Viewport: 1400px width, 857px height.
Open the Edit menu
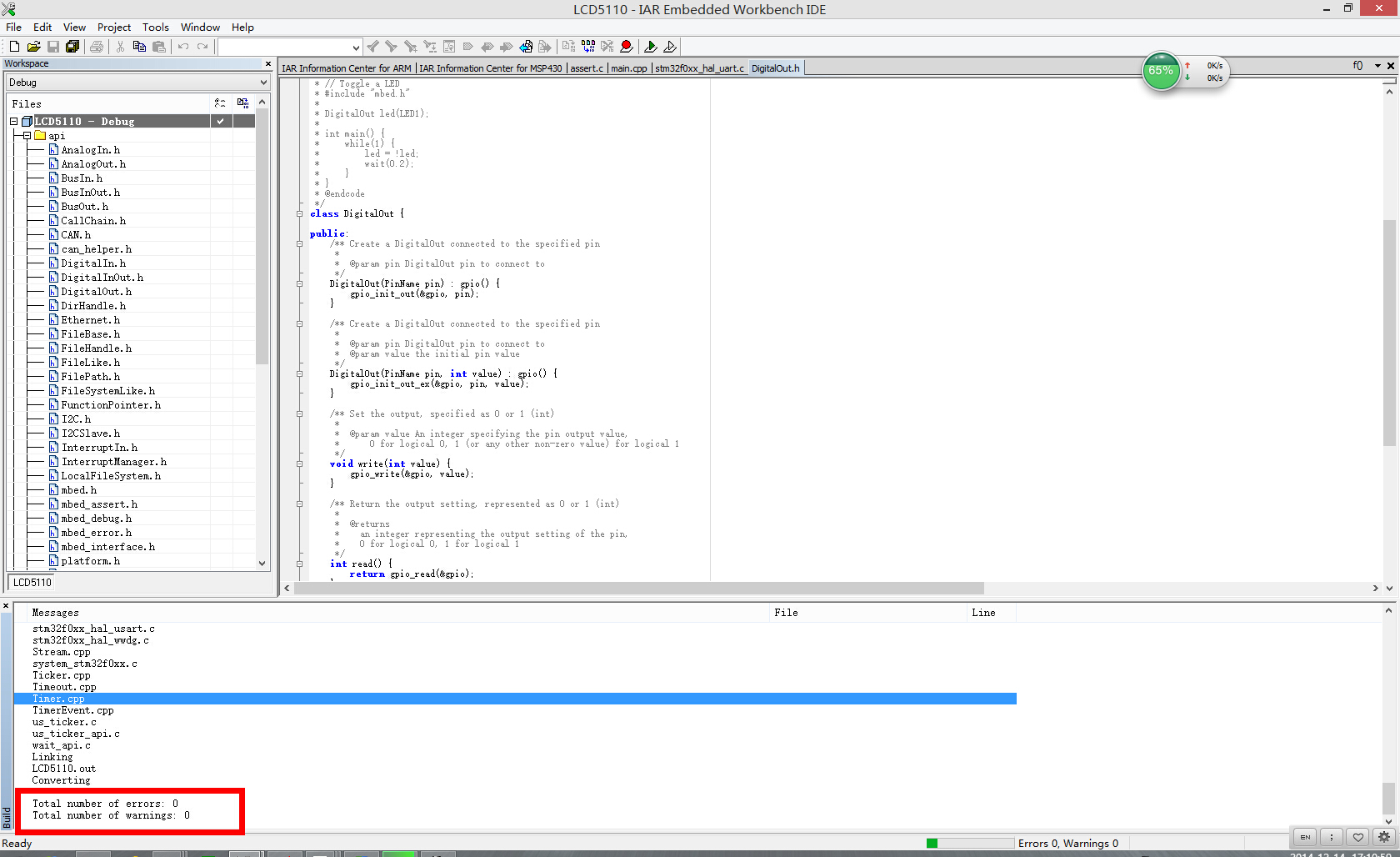42,28
